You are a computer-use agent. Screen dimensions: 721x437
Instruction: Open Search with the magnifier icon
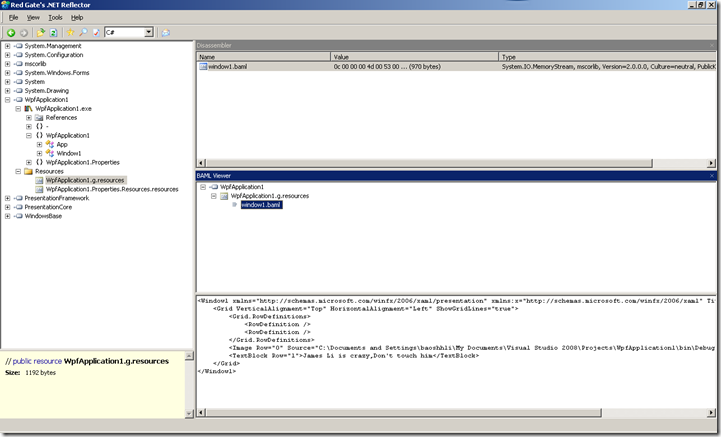click(83, 33)
